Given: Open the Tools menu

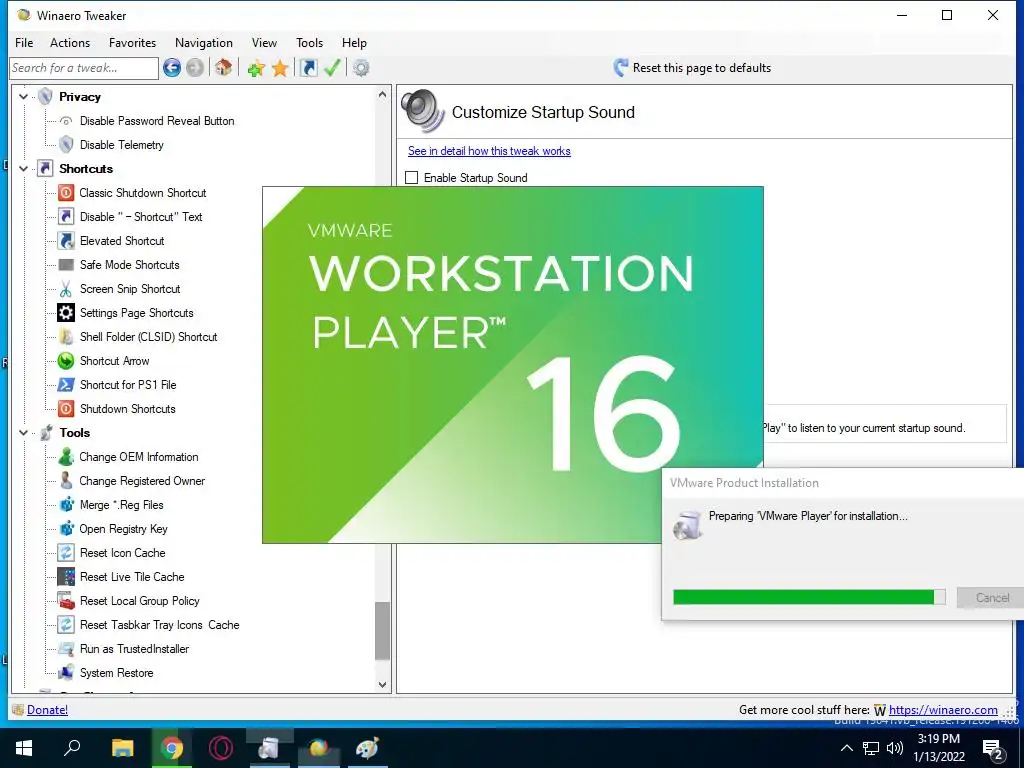Looking at the screenshot, I should [310, 42].
